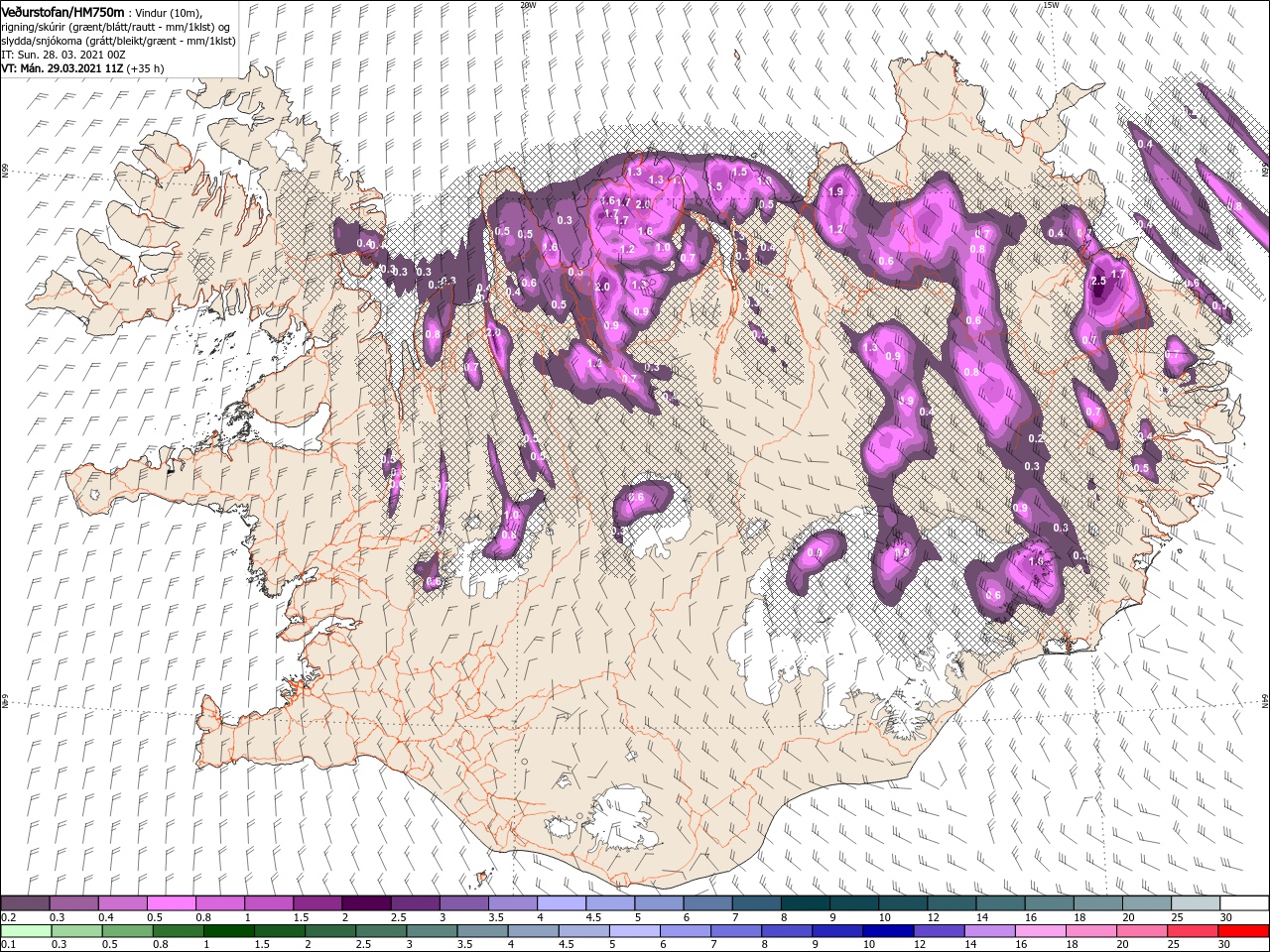
Task: Click the Veðurstofan/HM750m title text
Action: pos(63,11)
